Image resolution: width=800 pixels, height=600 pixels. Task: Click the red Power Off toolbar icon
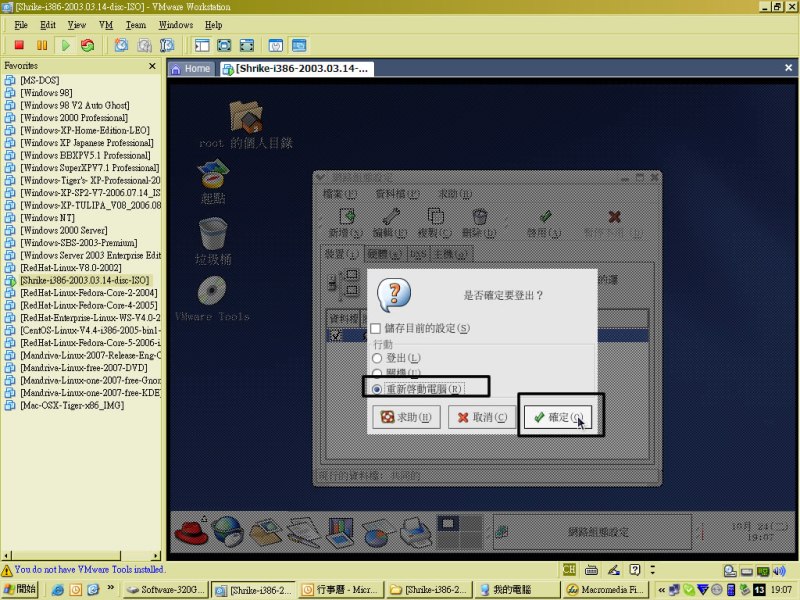tap(19, 45)
